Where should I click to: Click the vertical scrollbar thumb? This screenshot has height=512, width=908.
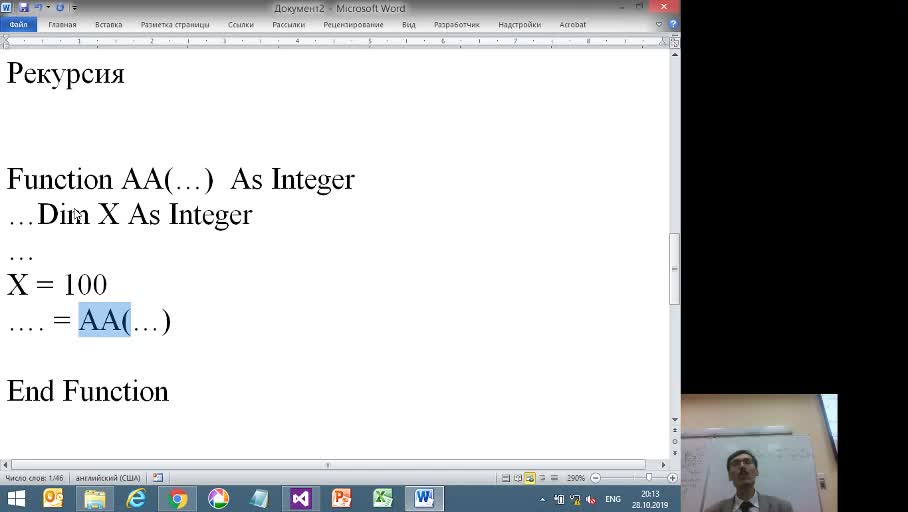pos(675,269)
